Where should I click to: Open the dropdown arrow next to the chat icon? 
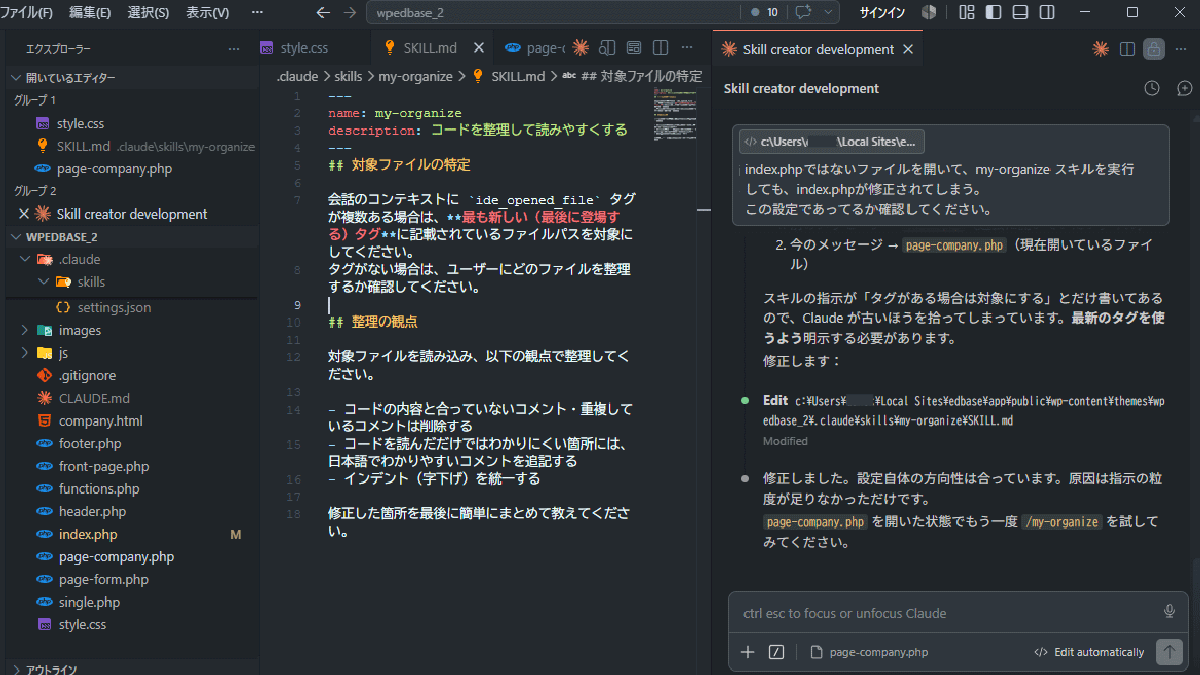[827, 13]
